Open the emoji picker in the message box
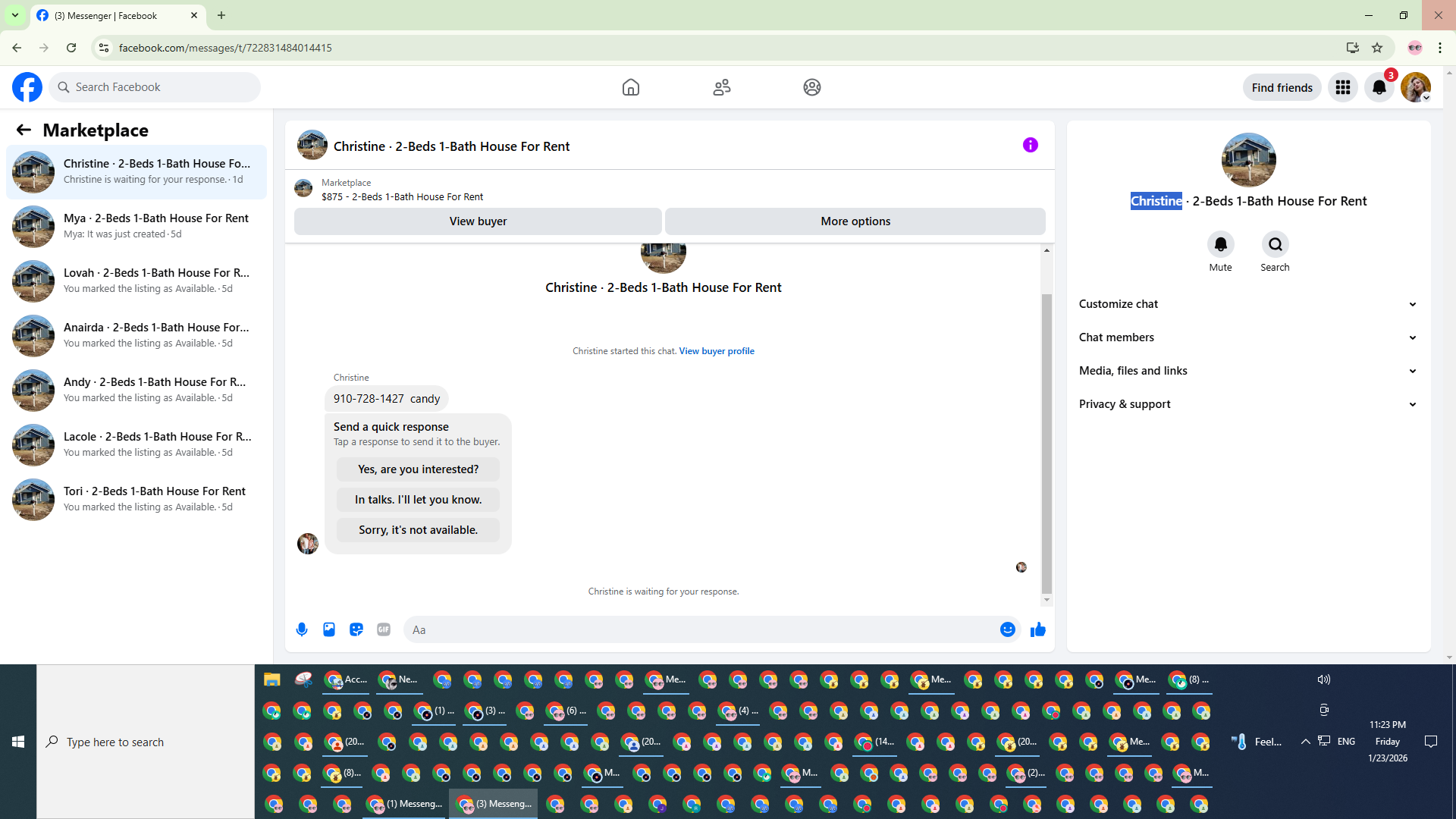This screenshot has height=819, width=1456. (x=1007, y=629)
